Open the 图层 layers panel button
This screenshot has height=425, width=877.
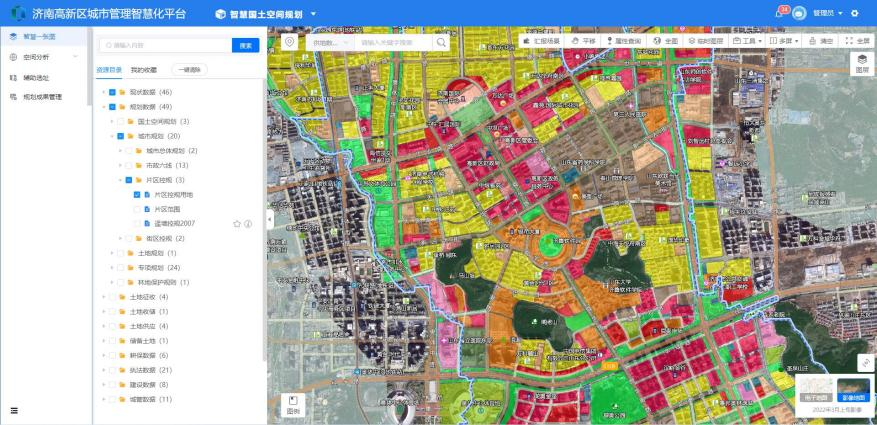pyautogui.click(x=862, y=64)
